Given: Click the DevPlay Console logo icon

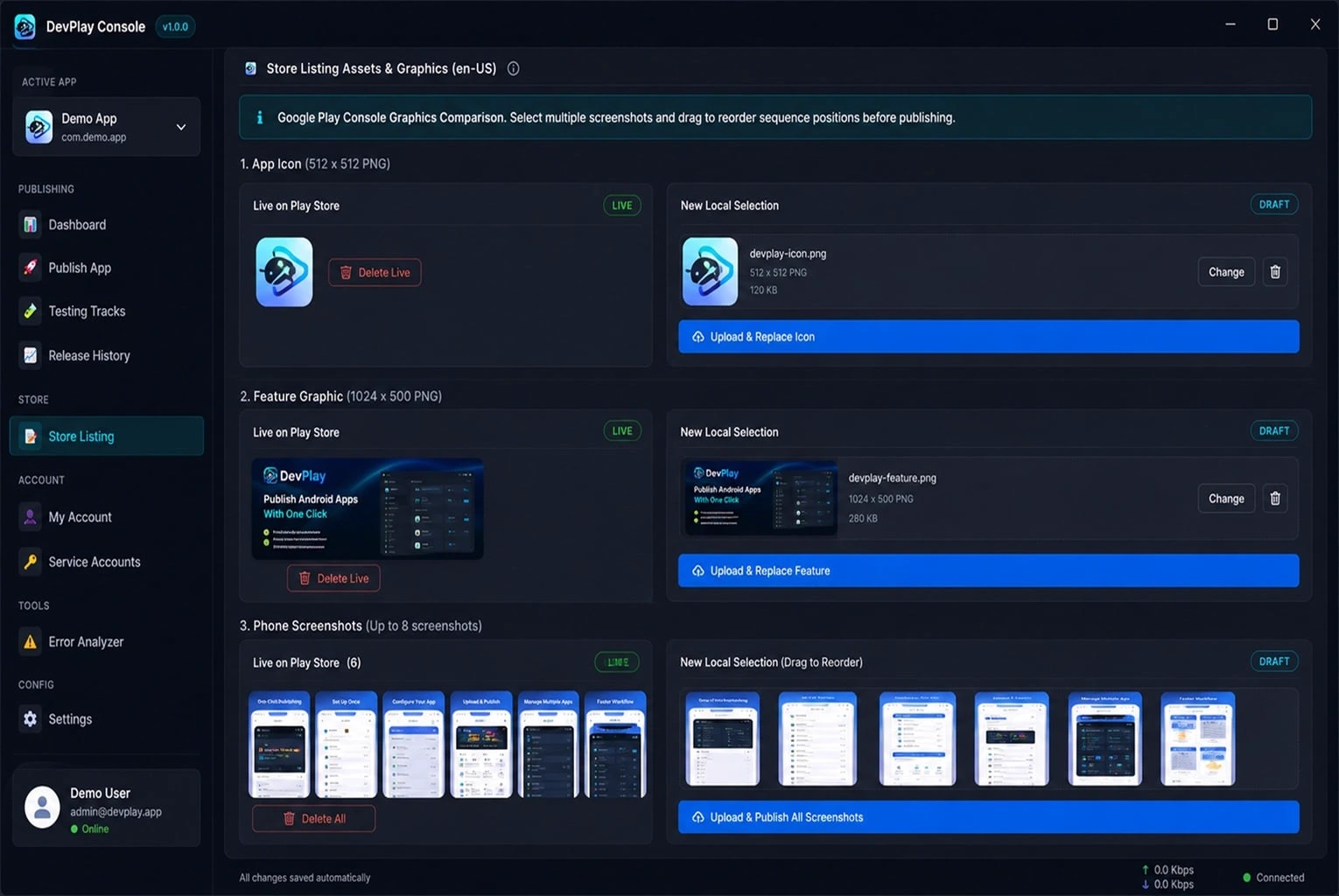Looking at the screenshot, I should (x=25, y=26).
